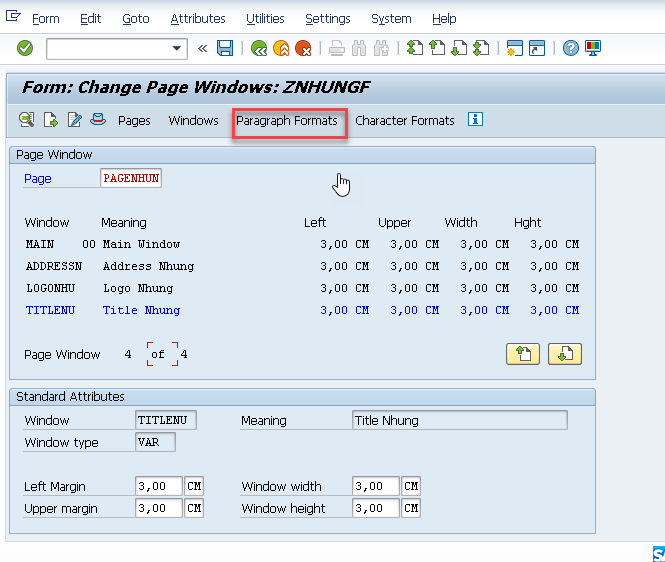
Task: Click the green checkmark Enter icon
Action: (25, 48)
